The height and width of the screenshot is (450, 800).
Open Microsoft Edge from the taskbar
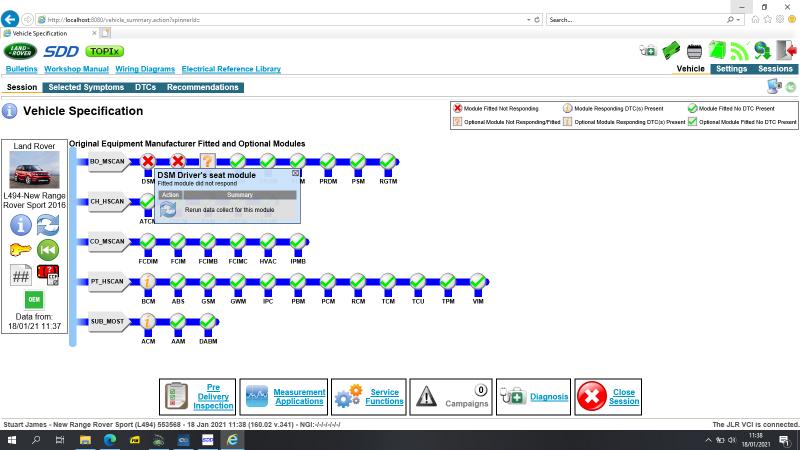[x=110, y=440]
